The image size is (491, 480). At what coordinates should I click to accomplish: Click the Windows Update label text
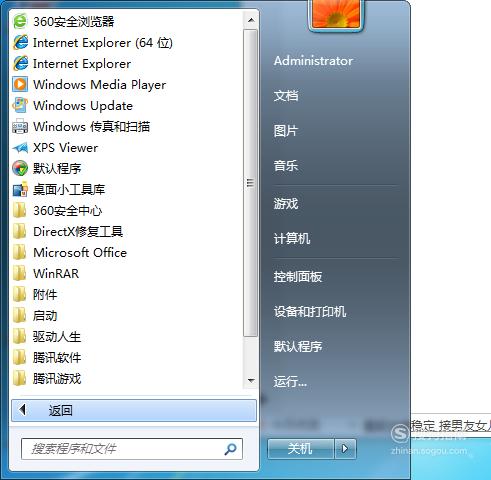(83, 106)
